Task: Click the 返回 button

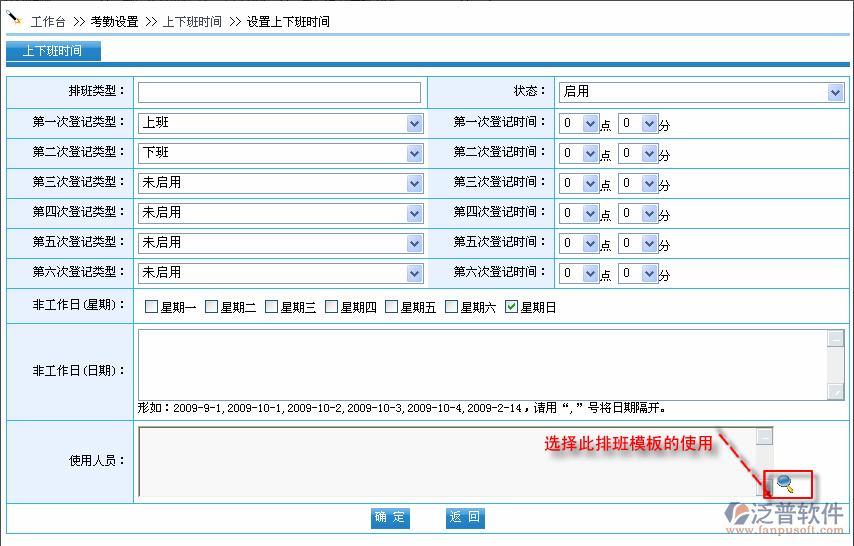Action: [x=465, y=517]
